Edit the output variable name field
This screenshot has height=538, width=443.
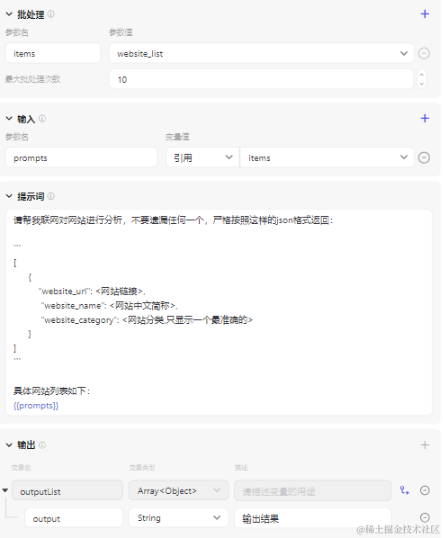[74, 518]
